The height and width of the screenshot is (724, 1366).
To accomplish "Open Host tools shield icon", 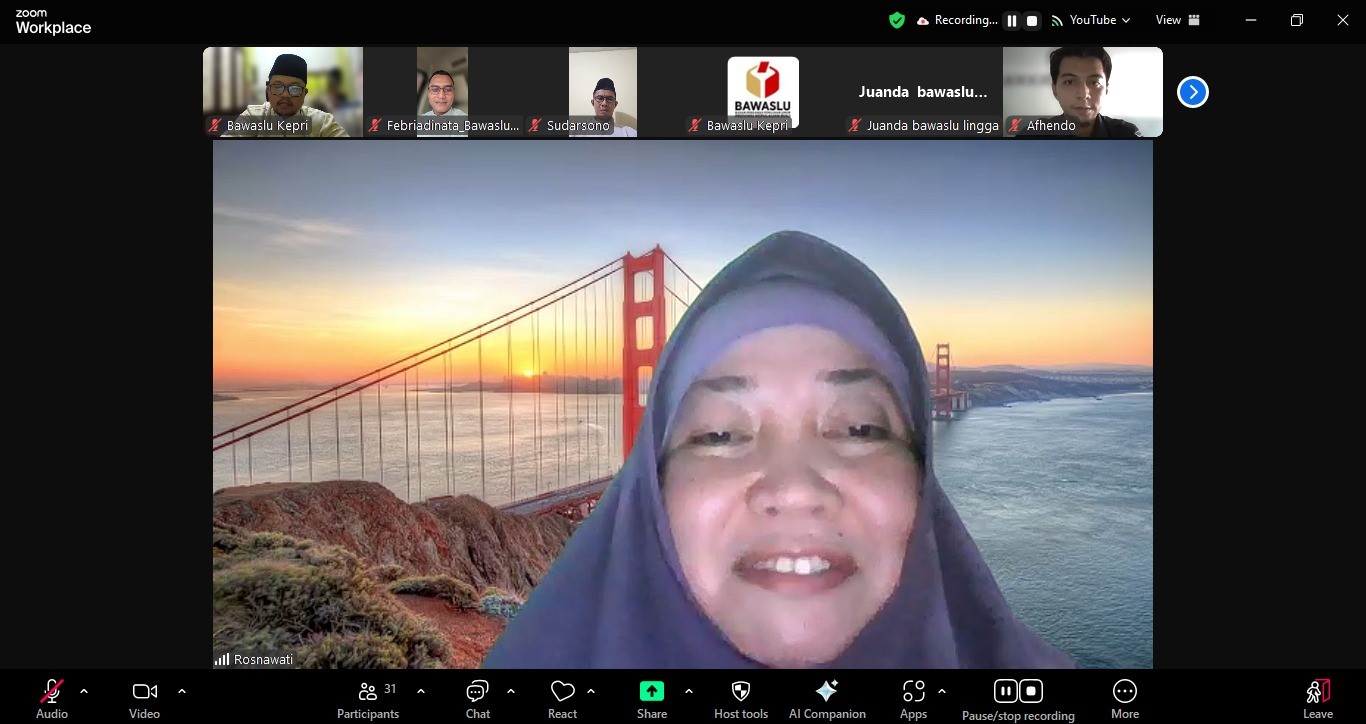I will coord(740,698).
